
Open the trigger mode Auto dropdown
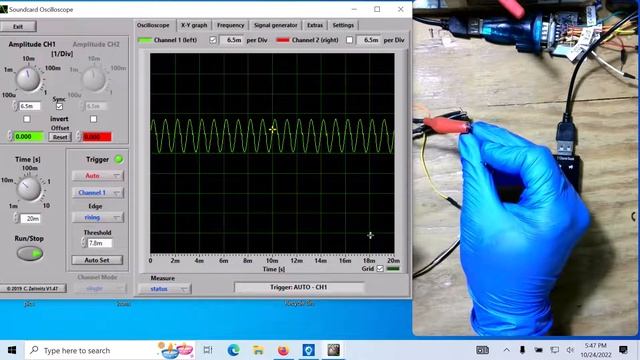click(x=98, y=176)
